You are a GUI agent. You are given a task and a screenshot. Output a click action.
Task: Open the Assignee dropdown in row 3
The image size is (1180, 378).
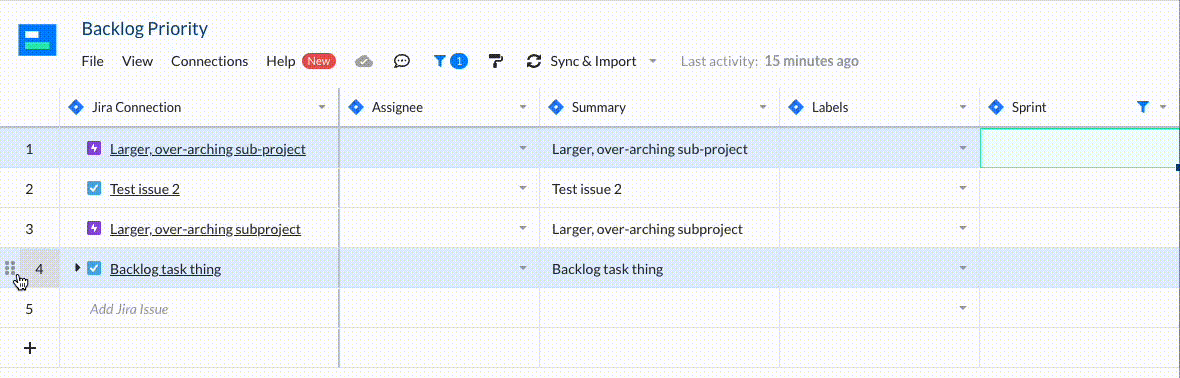523,227
